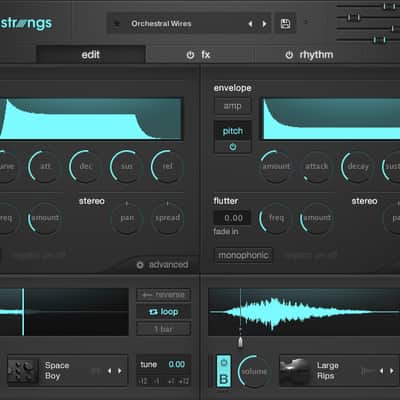Click the Large Rips waveform display
Image resolution: width=400 pixels, height=400 pixels.
coord(304,312)
